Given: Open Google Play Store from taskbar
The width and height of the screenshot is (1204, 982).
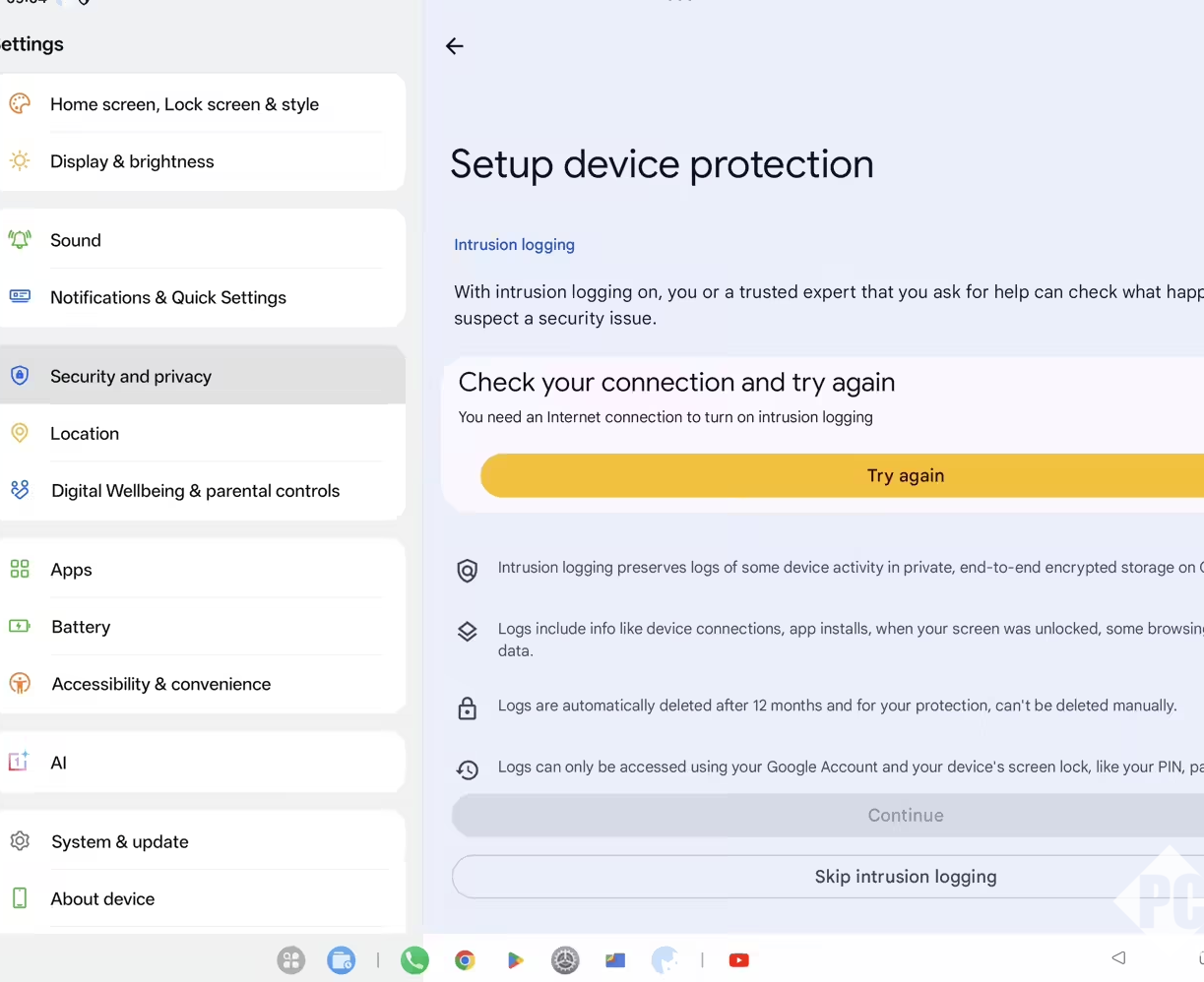Looking at the screenshot, I should pos(515,960).
